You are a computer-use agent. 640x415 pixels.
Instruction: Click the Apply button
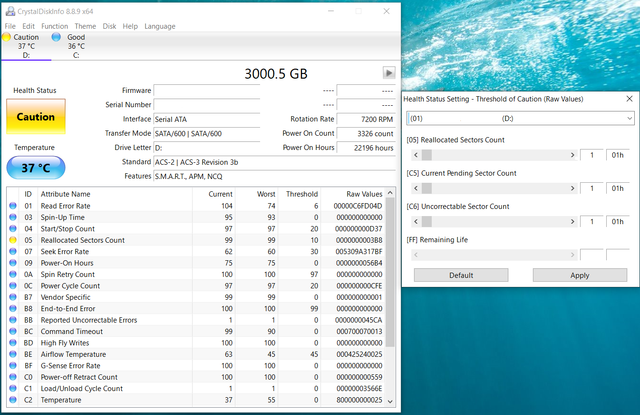click(580, 275)
